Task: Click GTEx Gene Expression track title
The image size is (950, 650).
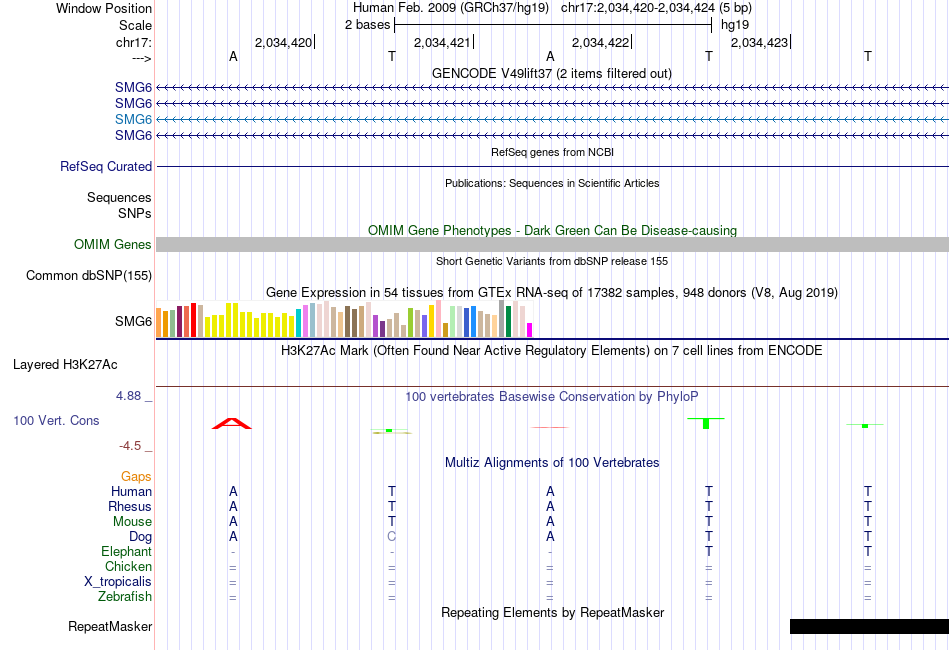Action: (552, 293)
